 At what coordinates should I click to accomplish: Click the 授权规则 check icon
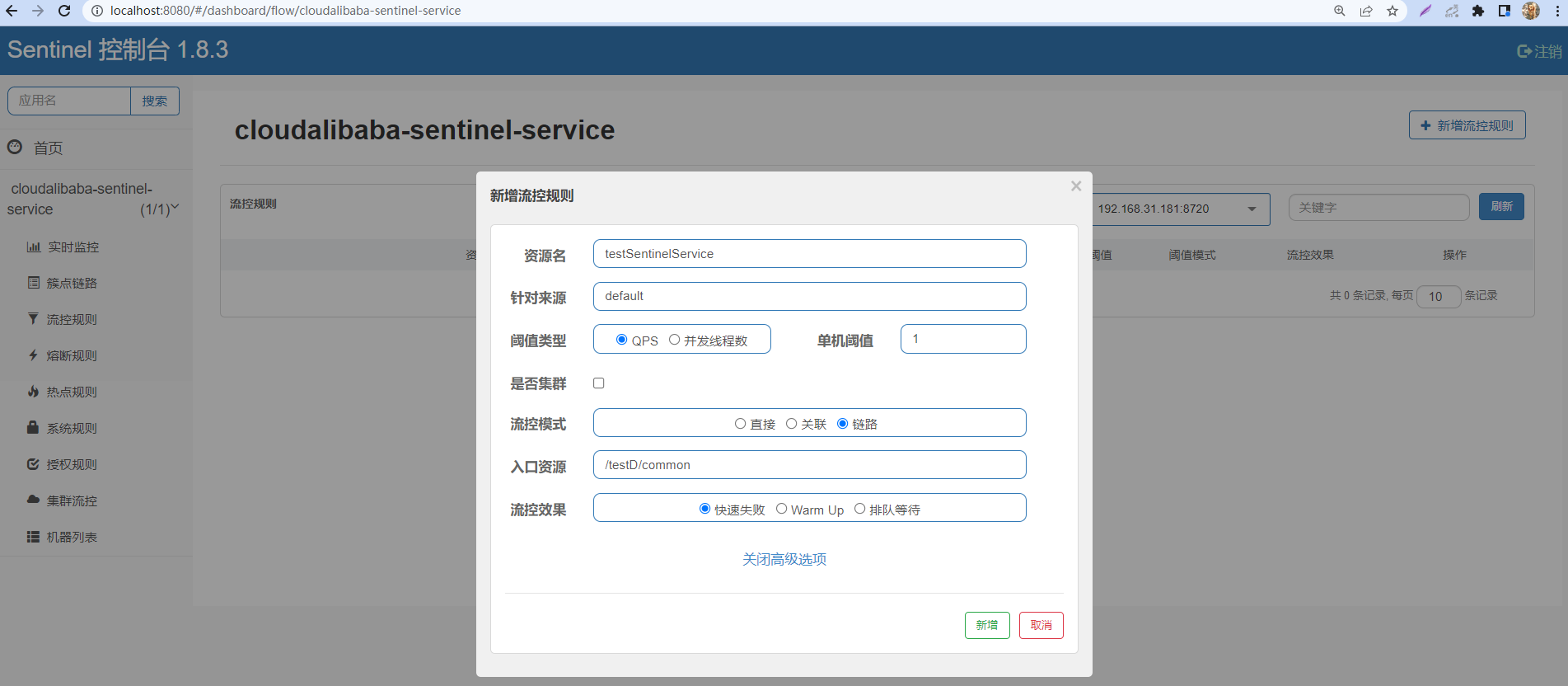click(33, 463)
